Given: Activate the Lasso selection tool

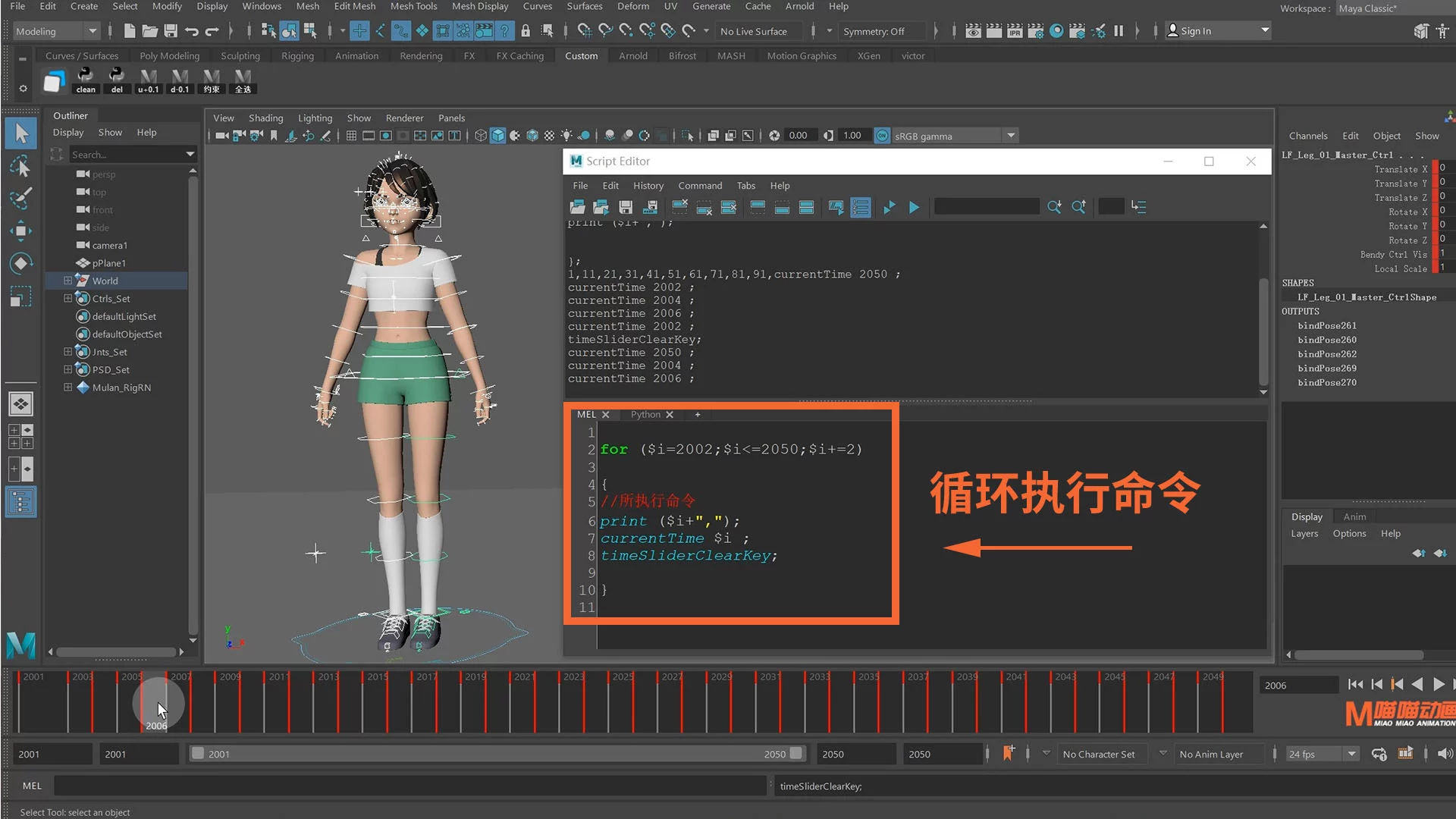Looking at the screenshot, I should [x=20, y=167].
